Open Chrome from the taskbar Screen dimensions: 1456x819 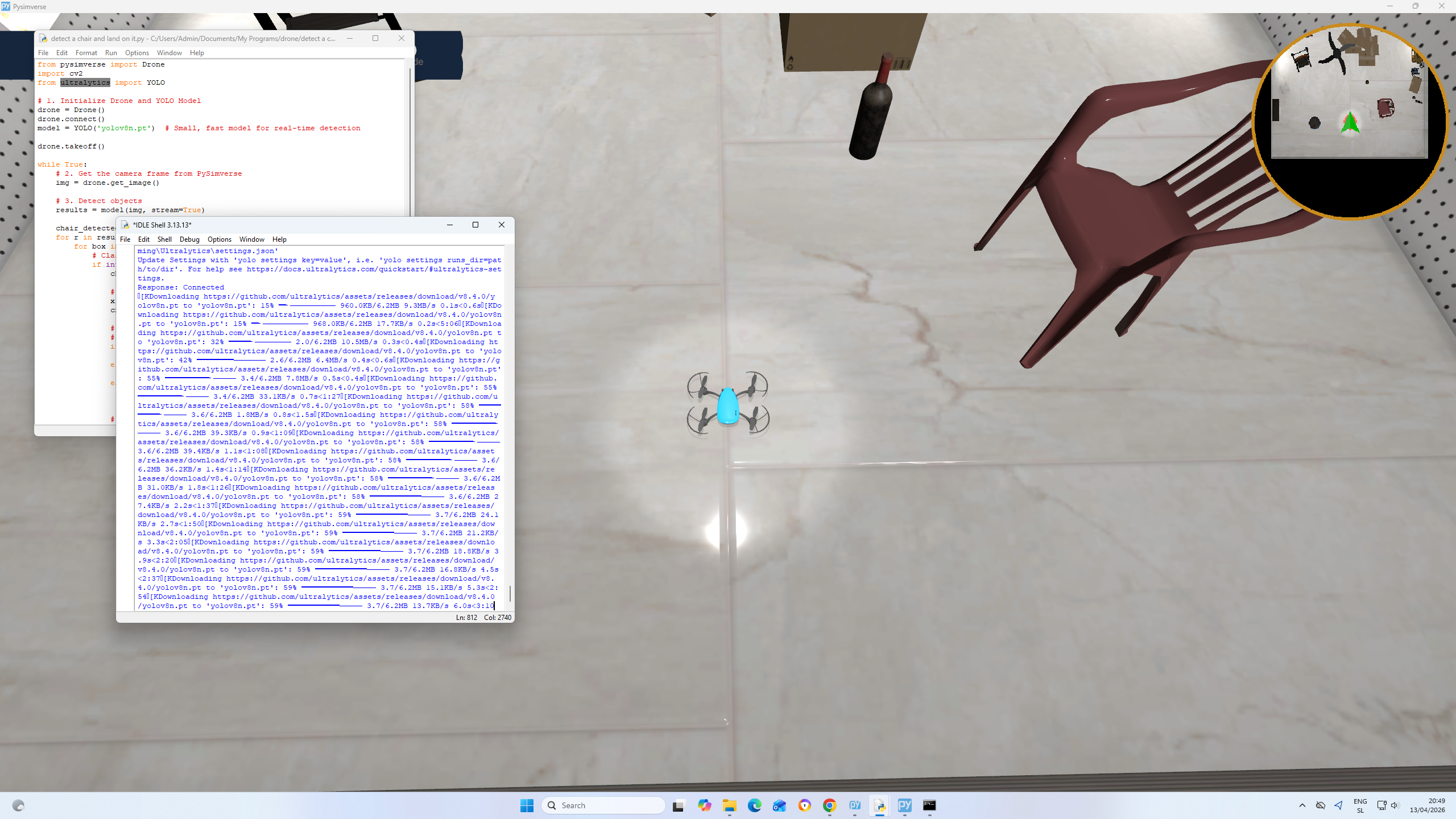[829, 805]
